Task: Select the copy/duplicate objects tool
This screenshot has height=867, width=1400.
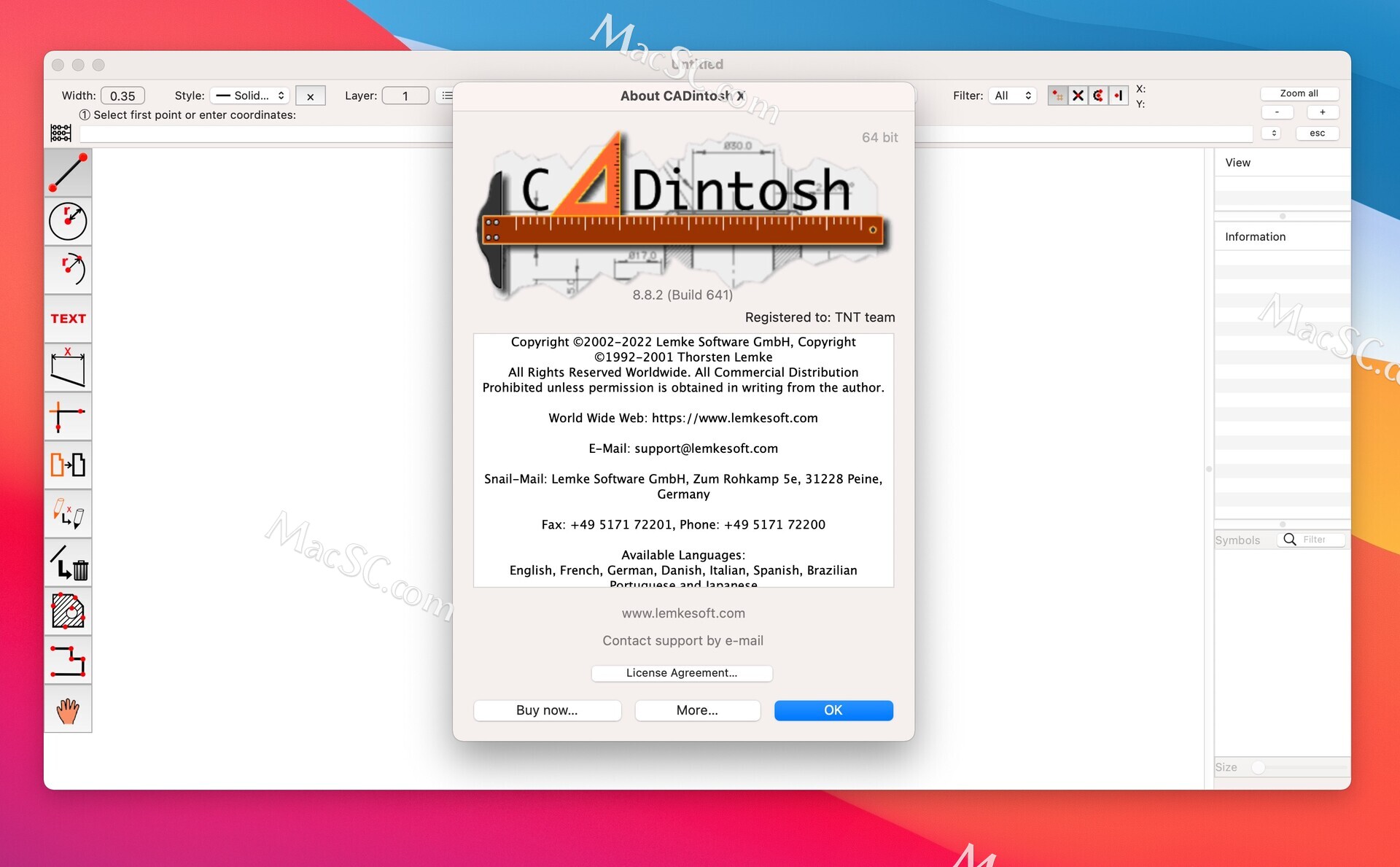Action: pos(68,465)
